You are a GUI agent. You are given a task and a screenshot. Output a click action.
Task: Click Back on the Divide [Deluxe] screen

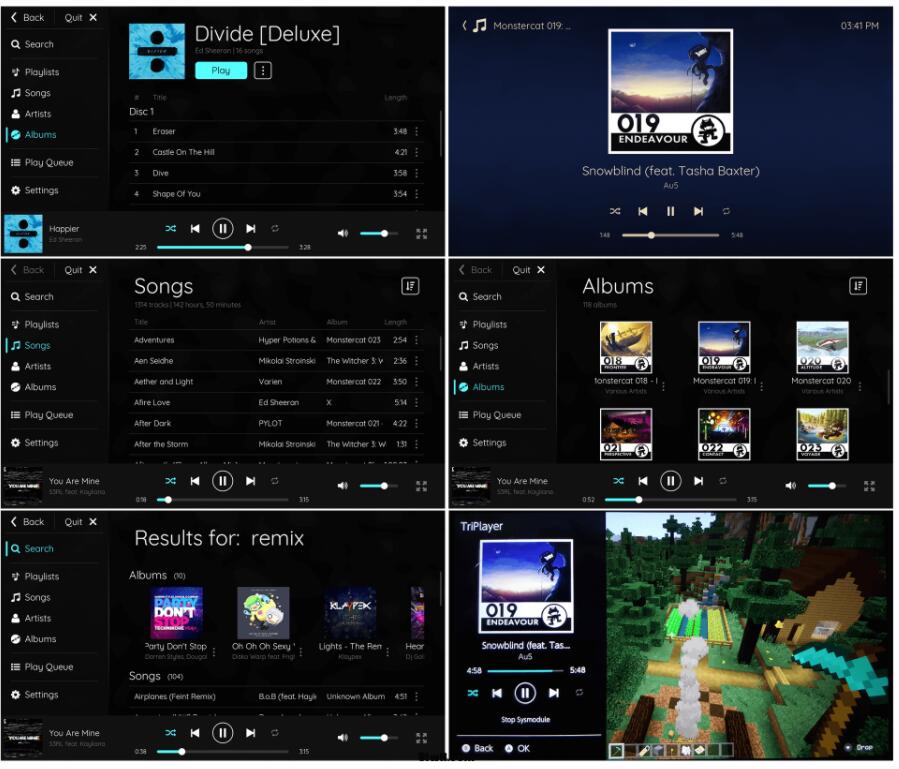tap(28, 18)
